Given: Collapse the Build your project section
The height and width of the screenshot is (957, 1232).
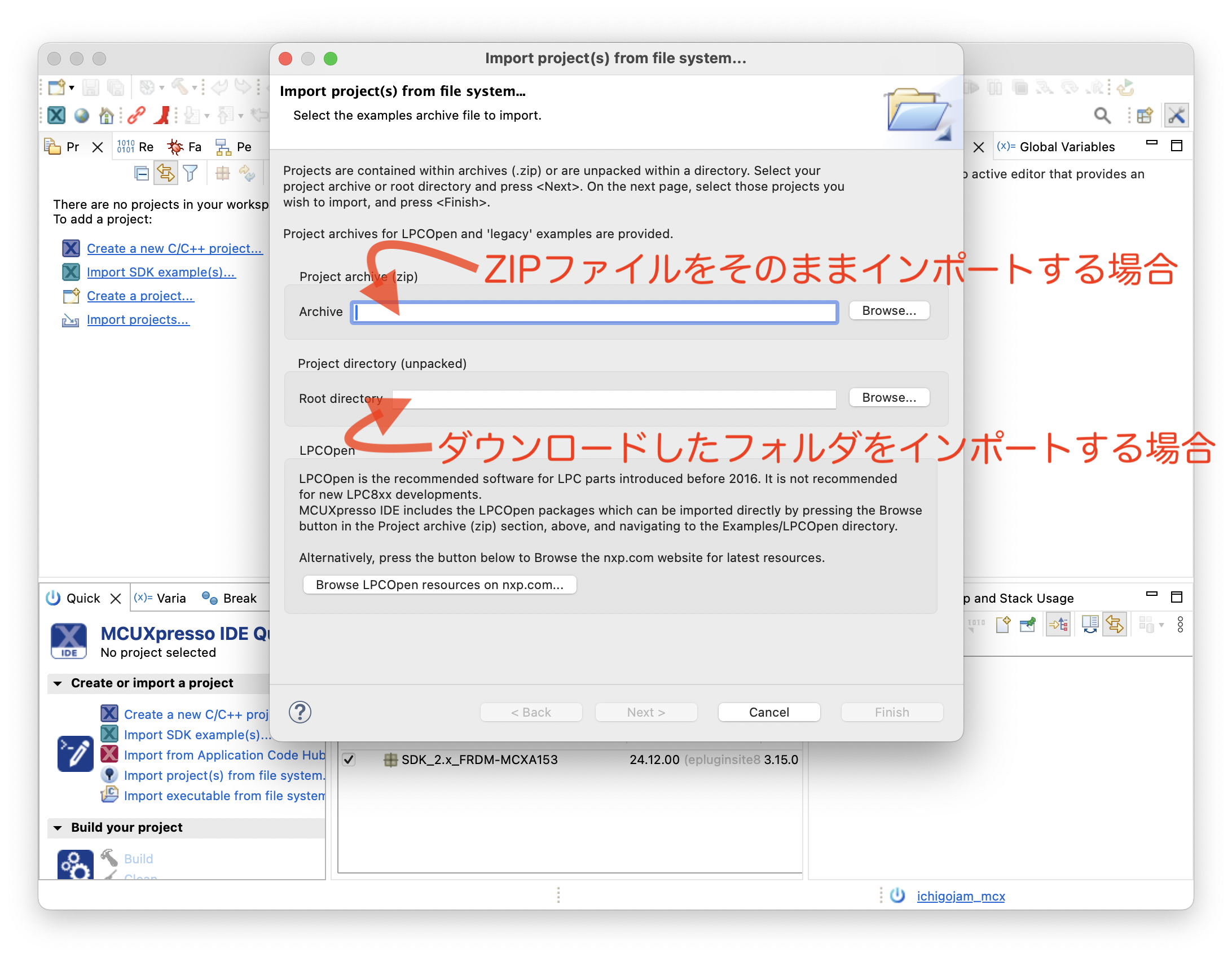Looking at the screenshot, I should click(x=57, y=828).
